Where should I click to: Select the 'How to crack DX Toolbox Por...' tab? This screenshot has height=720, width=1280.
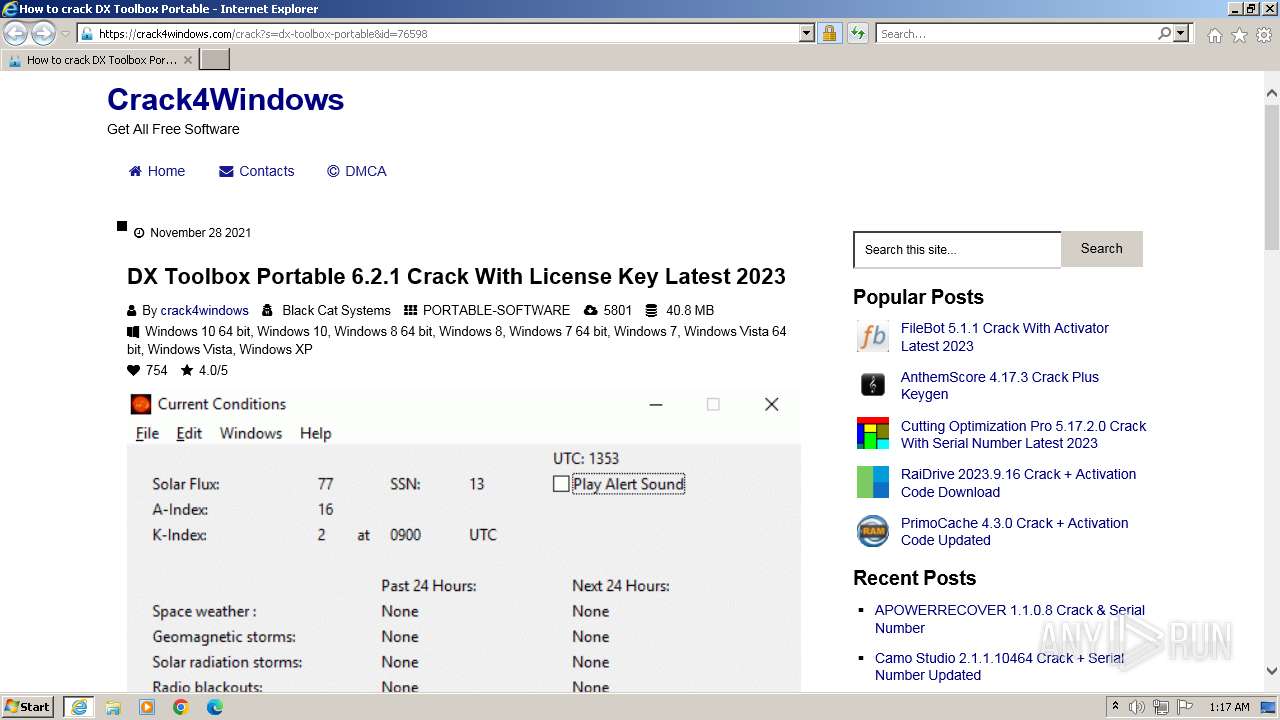[100, 60]
